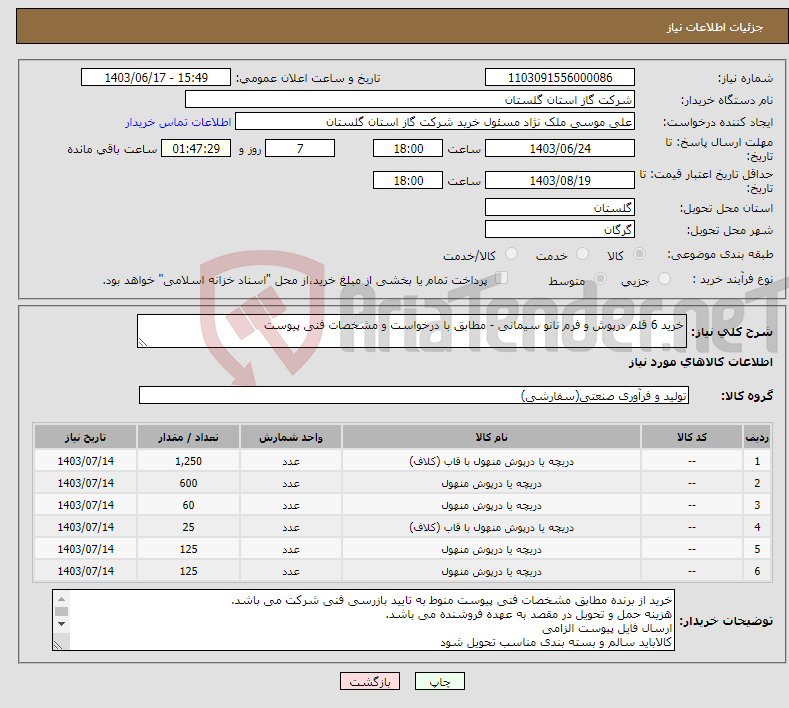Click the price validity date 1403/08/19
Viewport: 789px width, 708px height.
point(560,180)
